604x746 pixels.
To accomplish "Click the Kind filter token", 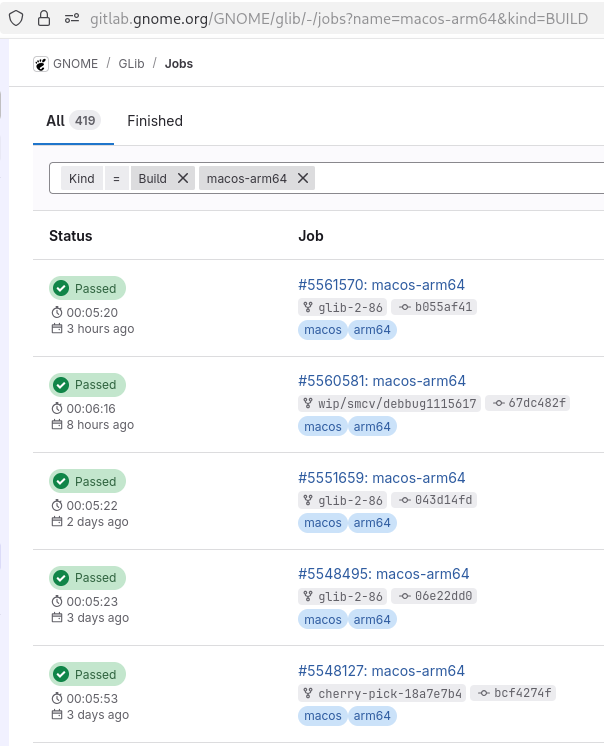I will 82,178.
